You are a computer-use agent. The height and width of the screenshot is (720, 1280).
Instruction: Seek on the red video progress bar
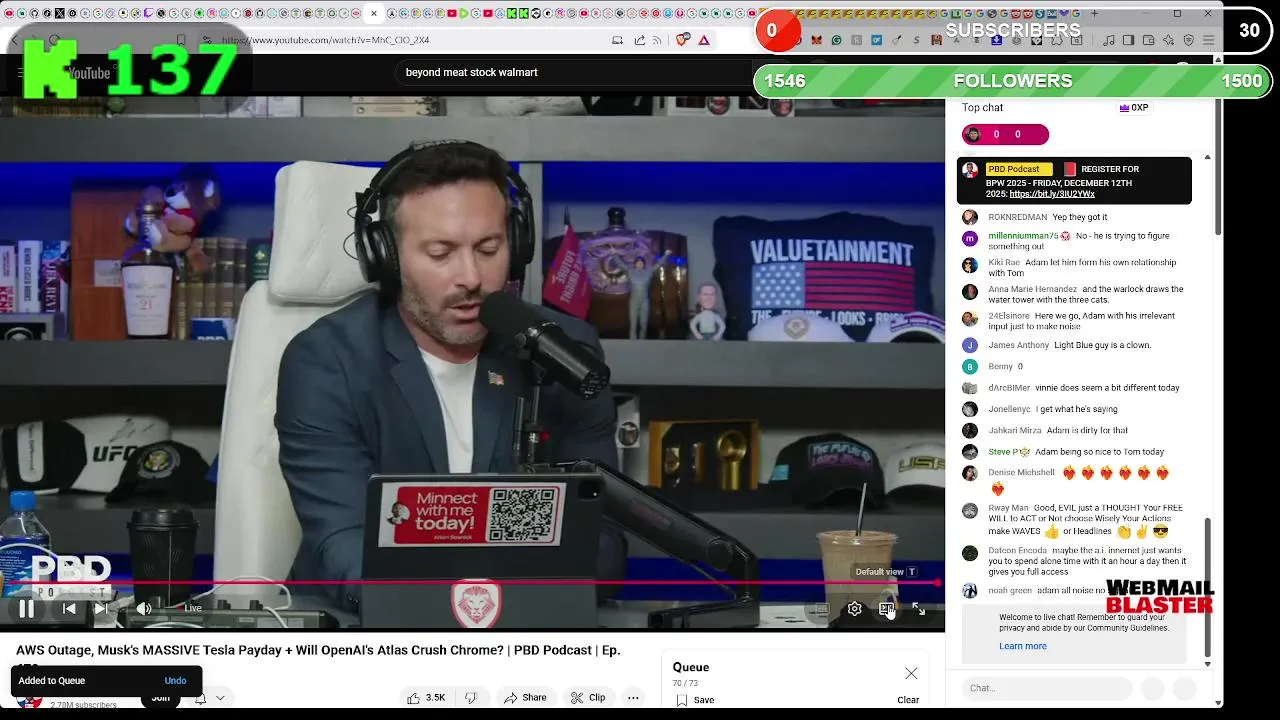point(470,582)
